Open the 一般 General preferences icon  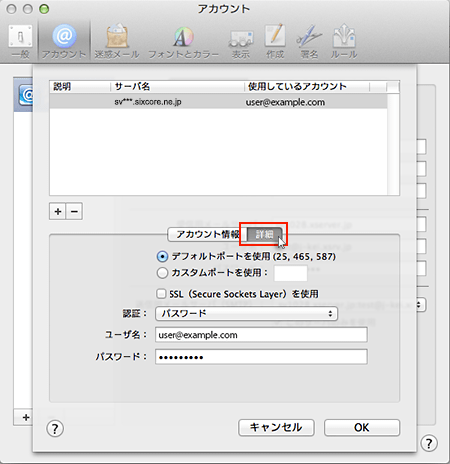click(20, 41)
